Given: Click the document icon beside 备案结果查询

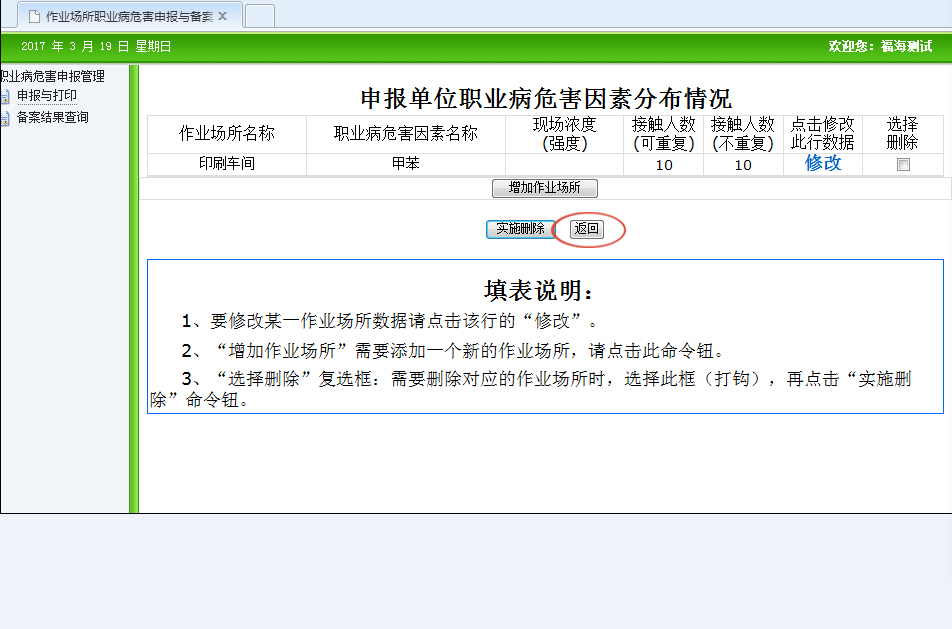Looking at the screenshot, I should coord(5,118).
